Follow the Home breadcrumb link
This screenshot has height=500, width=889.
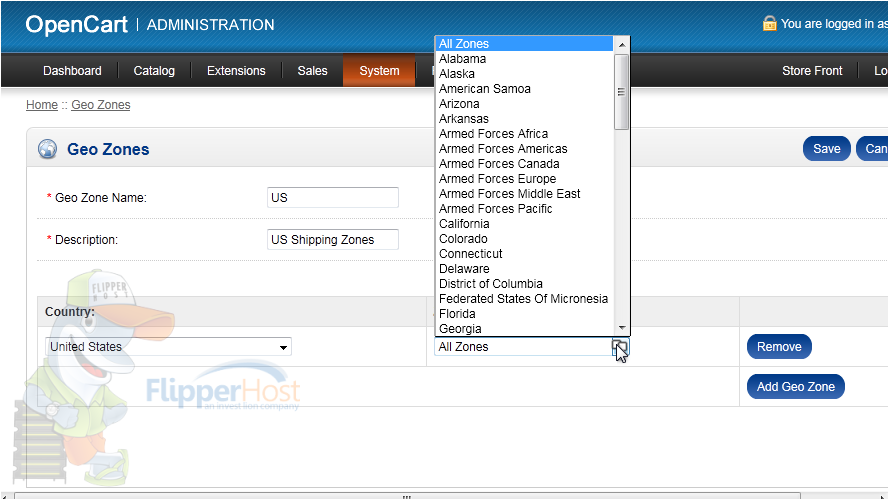[x=42, y=105]
